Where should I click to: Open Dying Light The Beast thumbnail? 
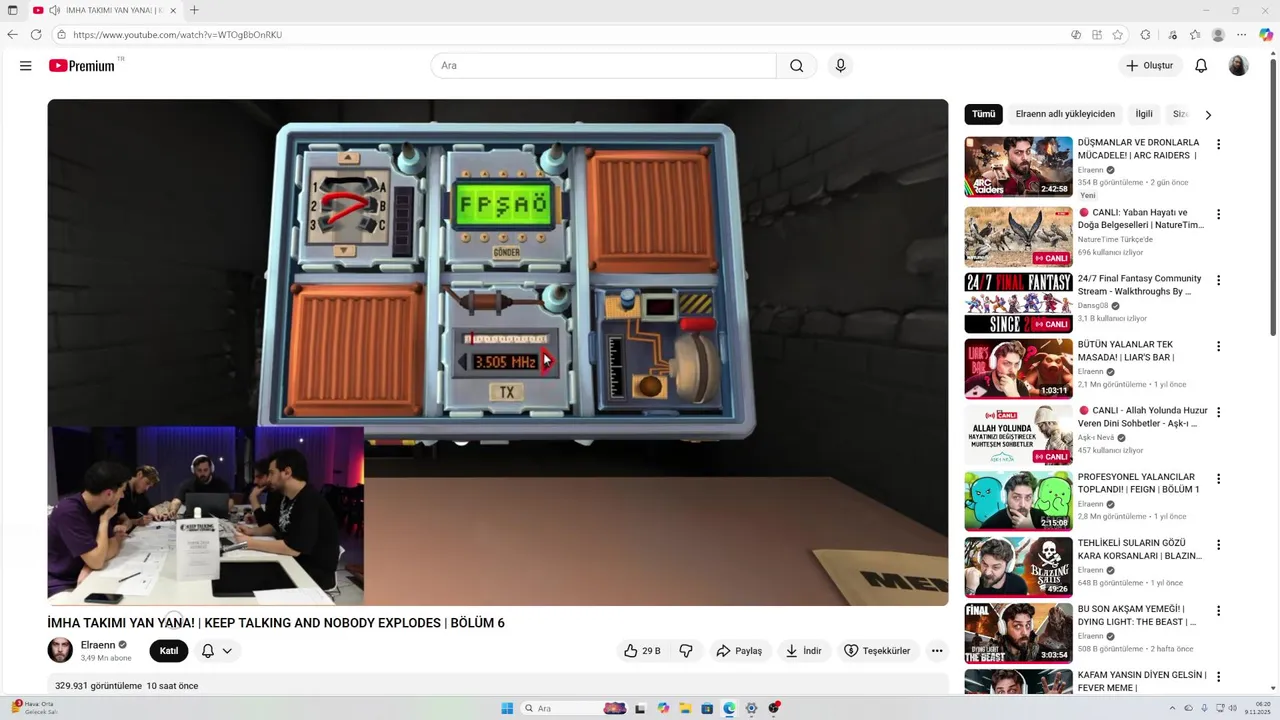point(1018,632)
